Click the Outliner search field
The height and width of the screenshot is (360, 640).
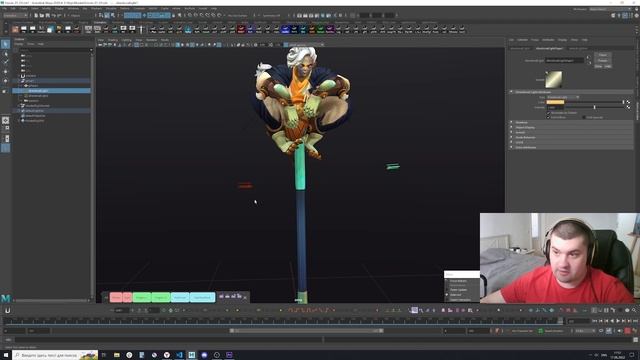tap(53, 49)
